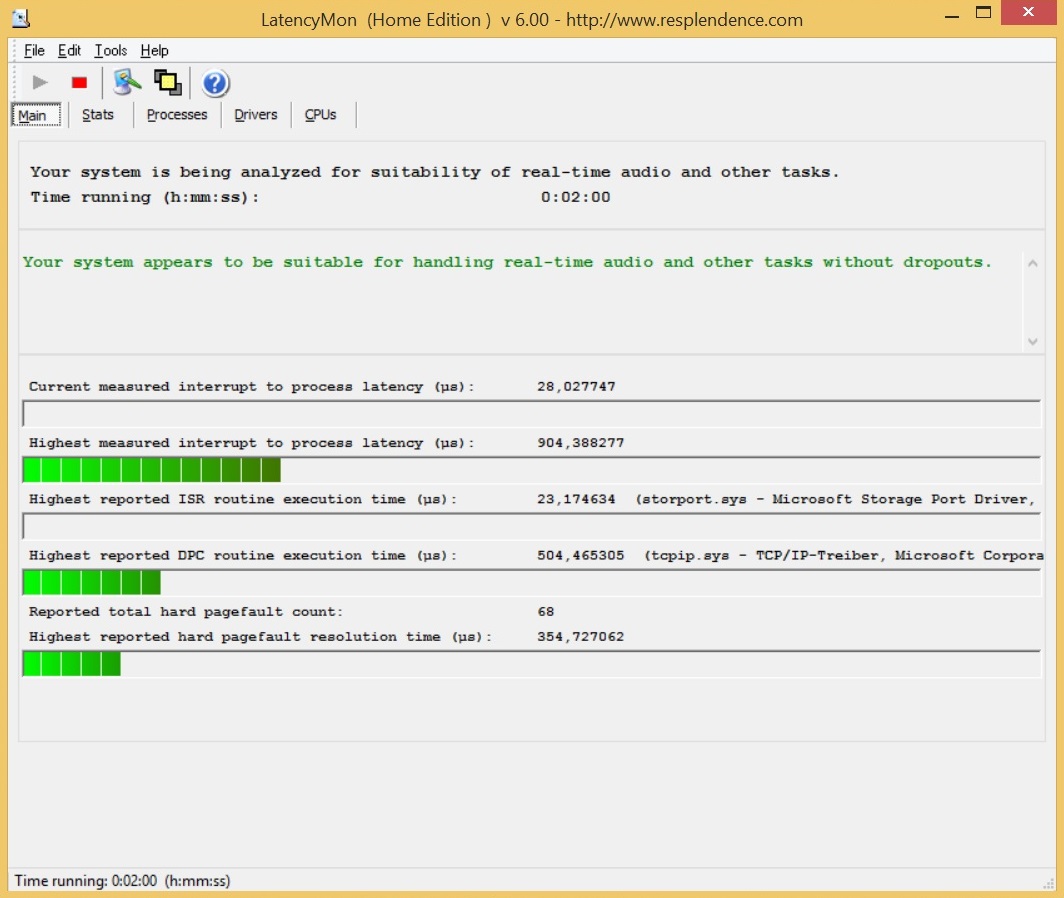1064x898 pixels.
Task: Open help via blue question mark icon
Action: [215, 83]
